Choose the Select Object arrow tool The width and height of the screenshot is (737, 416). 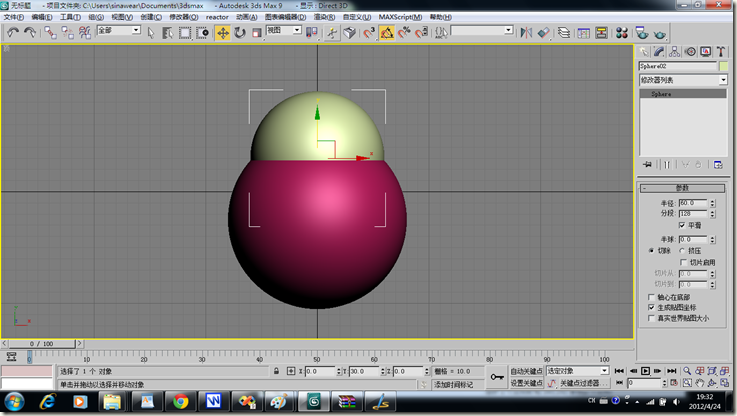pos(151,33)
